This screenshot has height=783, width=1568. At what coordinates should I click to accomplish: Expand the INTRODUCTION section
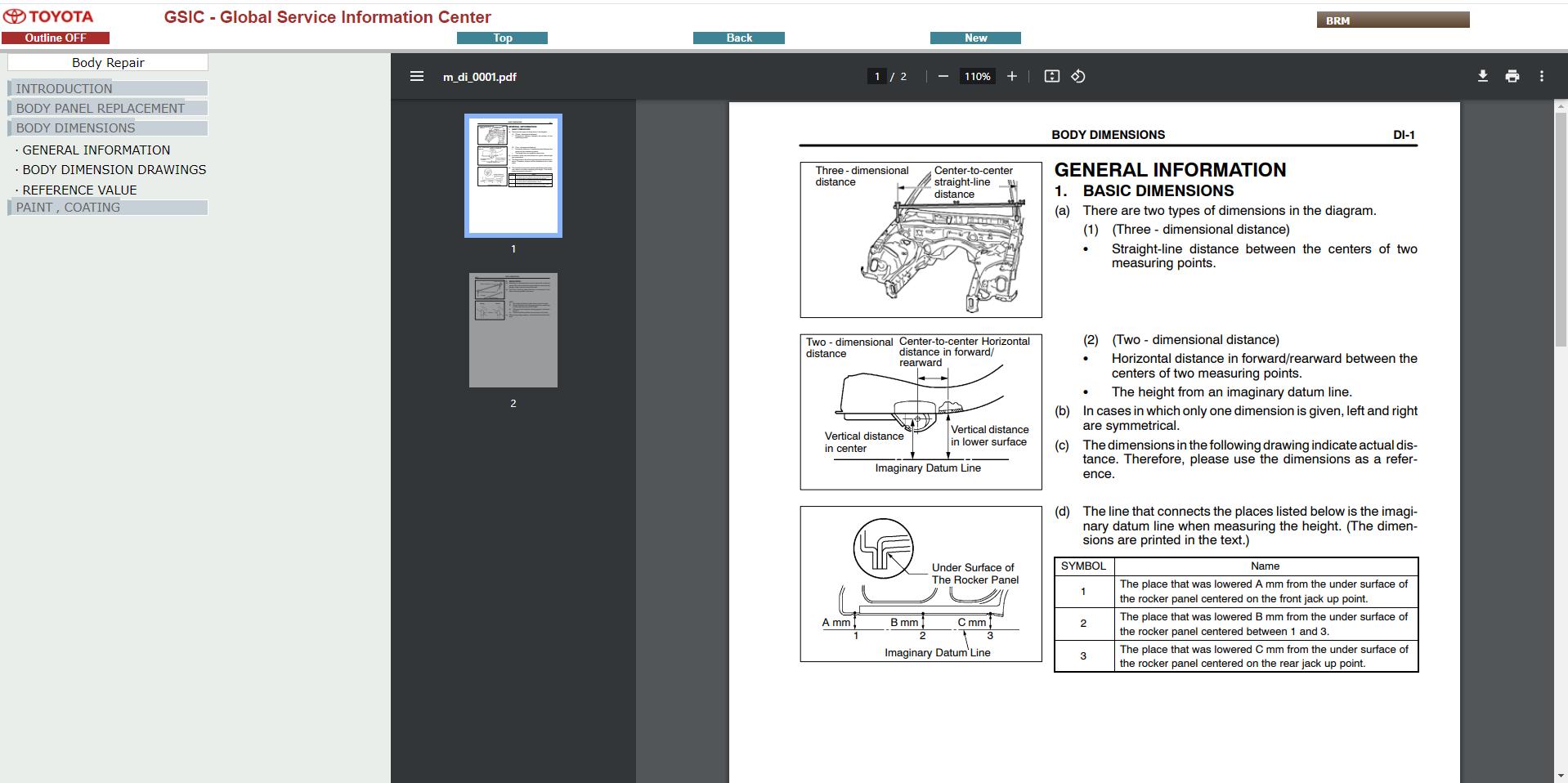(107, 88)
